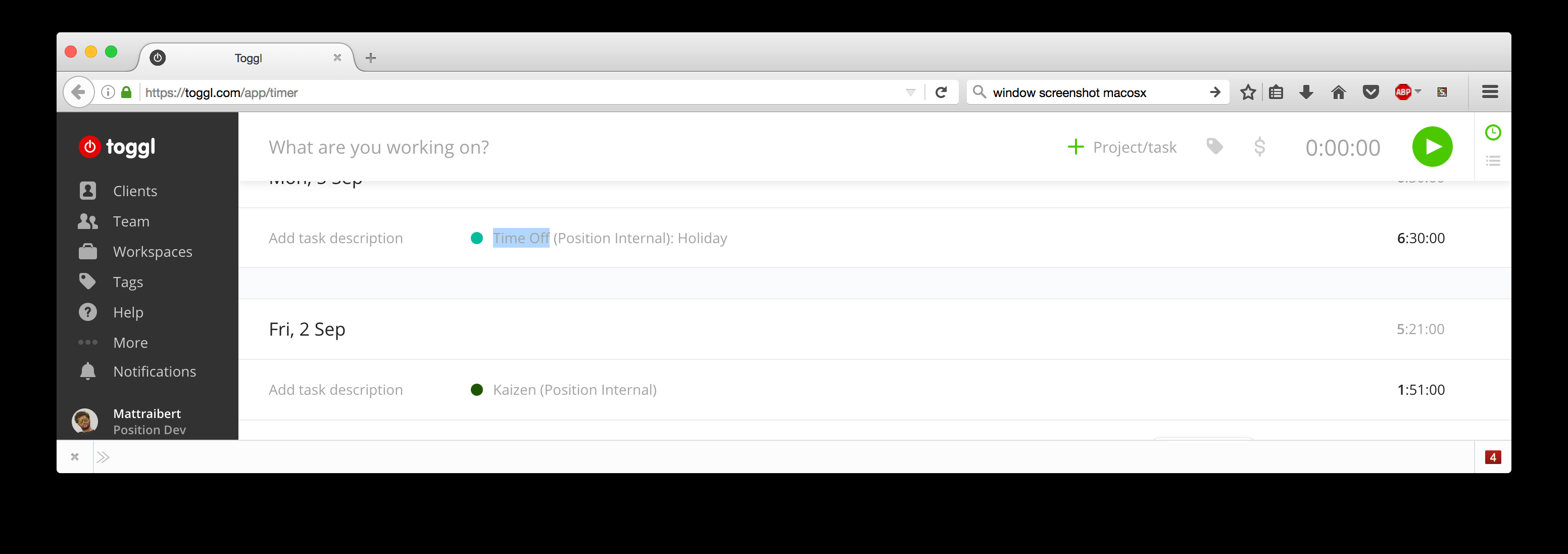The width and height of the screenshot is (1568, 554).
Task: Reload the page in the browser
Action: click(x=941, y=93)
